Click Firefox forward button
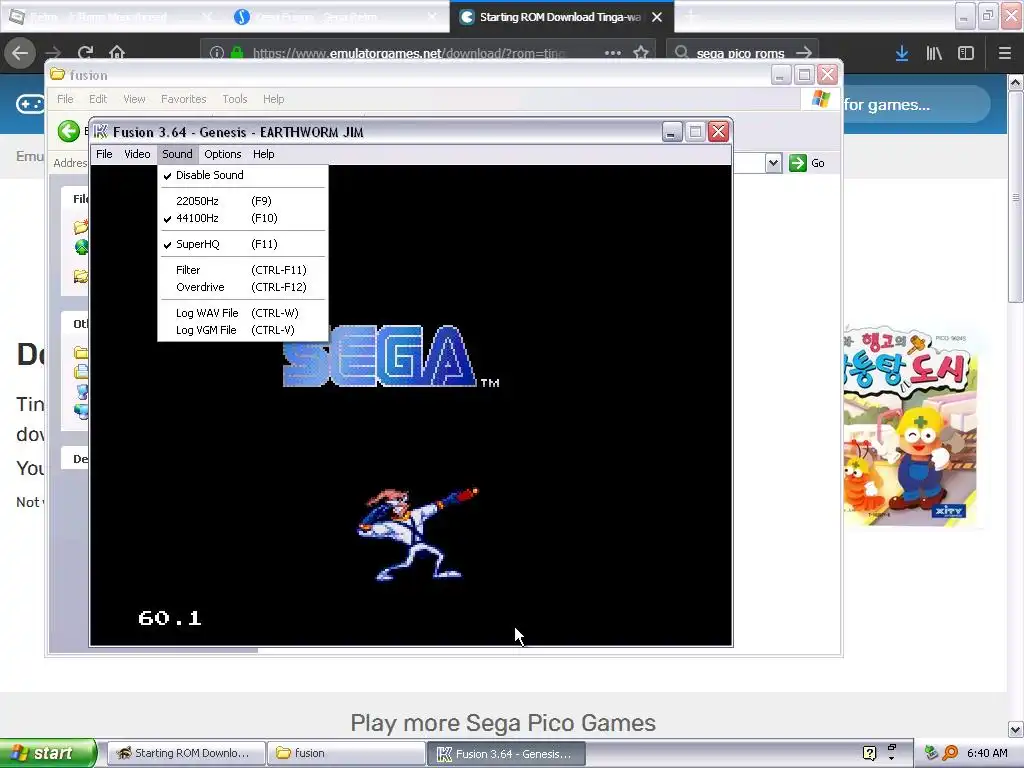 [x=54, y=53]
